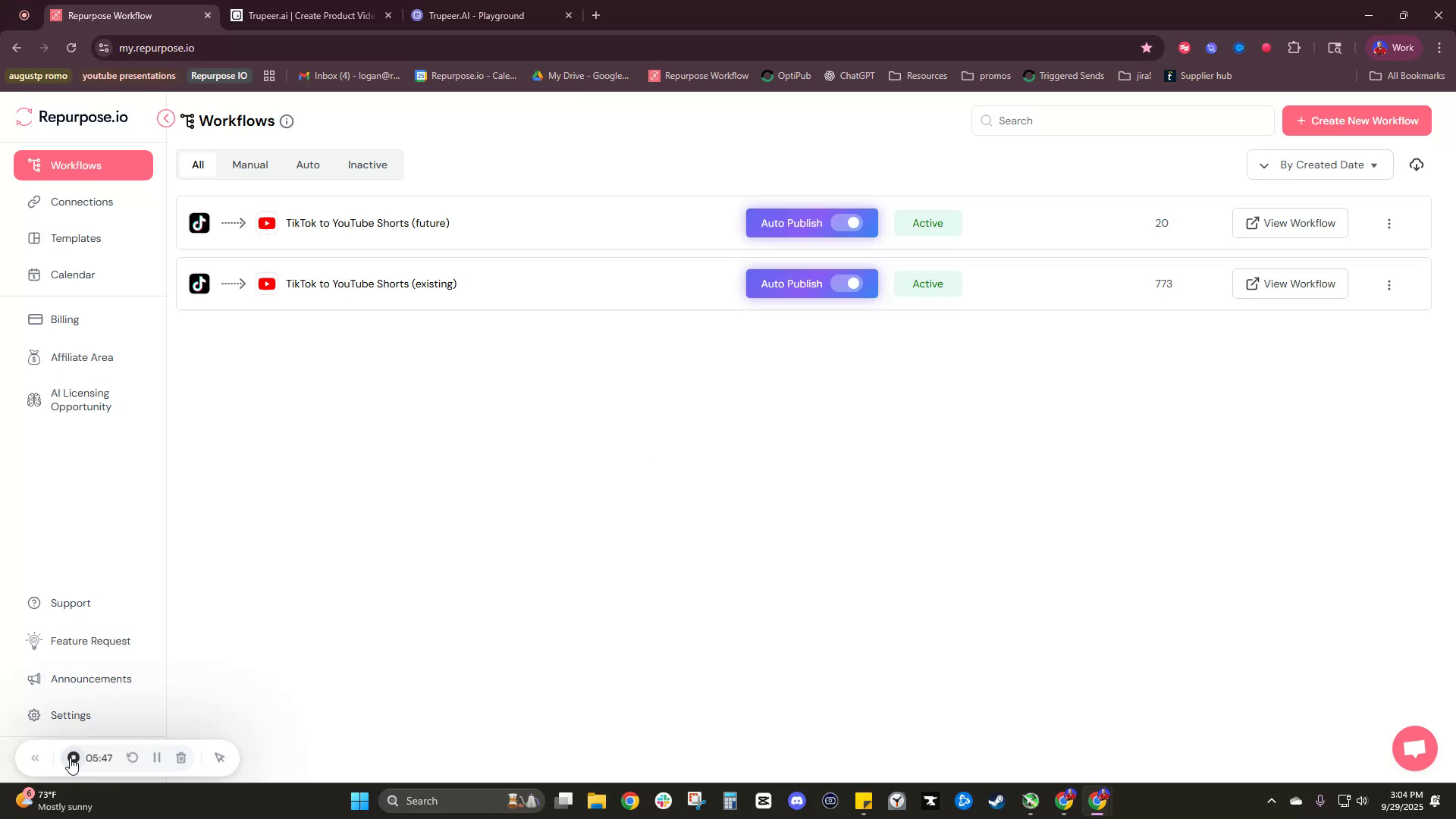Open Settings from the sidebar
Image resolution: width=1456 pixels, height=819 pixels.
(x=70, y=715)
